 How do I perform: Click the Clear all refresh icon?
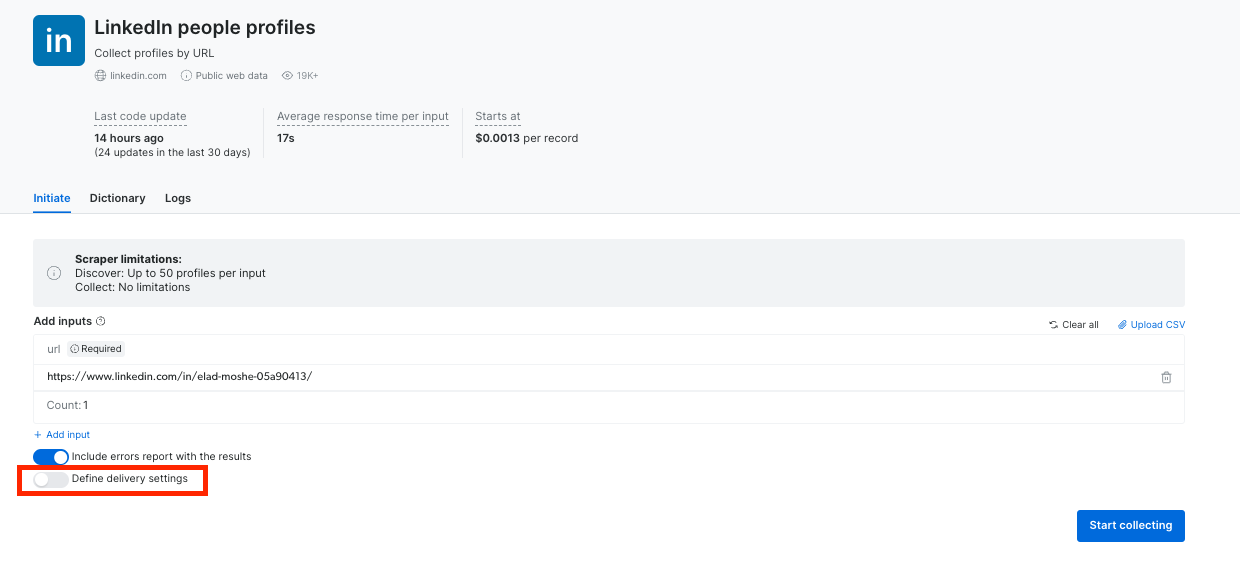click(x=1053, y=325)
